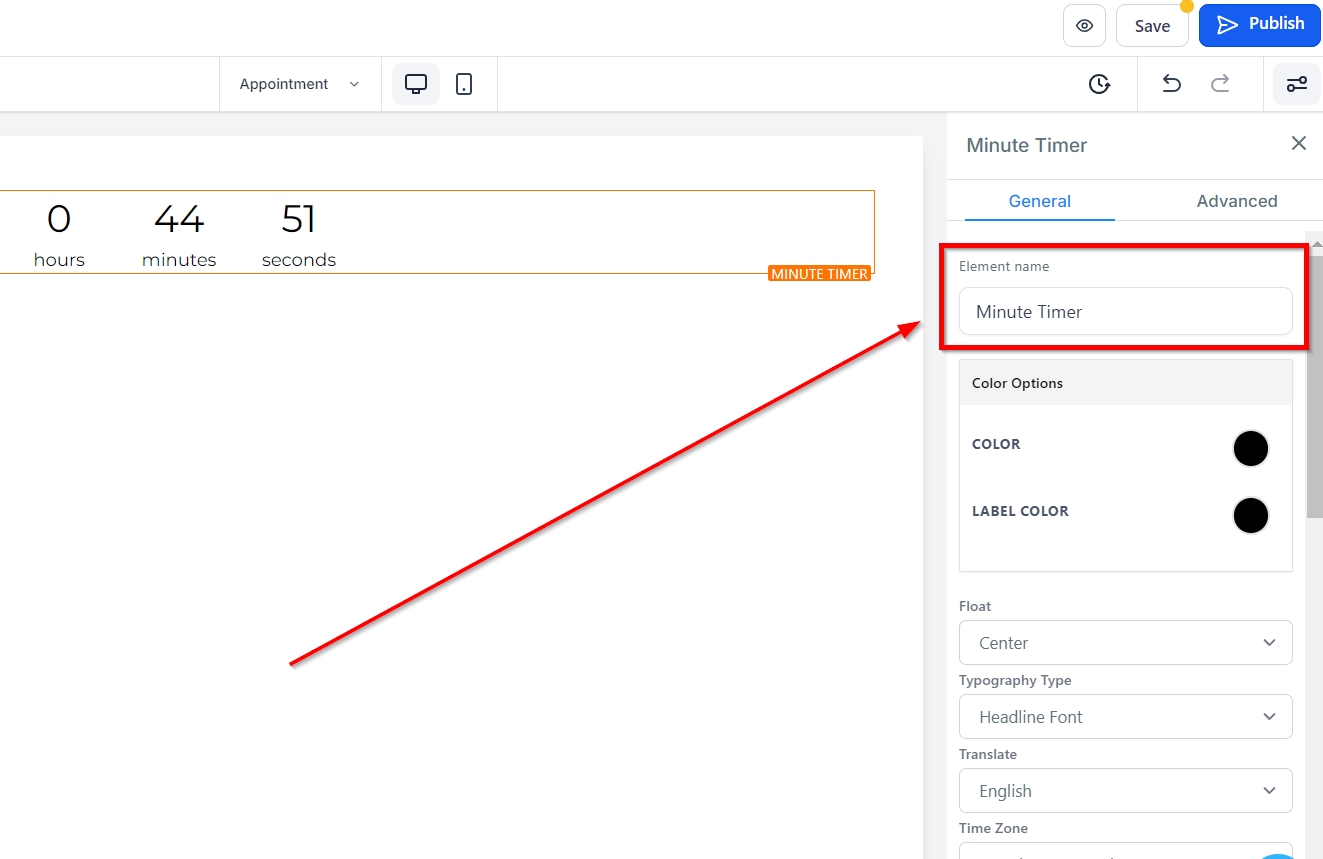Undo the last change

[1171, 84]
